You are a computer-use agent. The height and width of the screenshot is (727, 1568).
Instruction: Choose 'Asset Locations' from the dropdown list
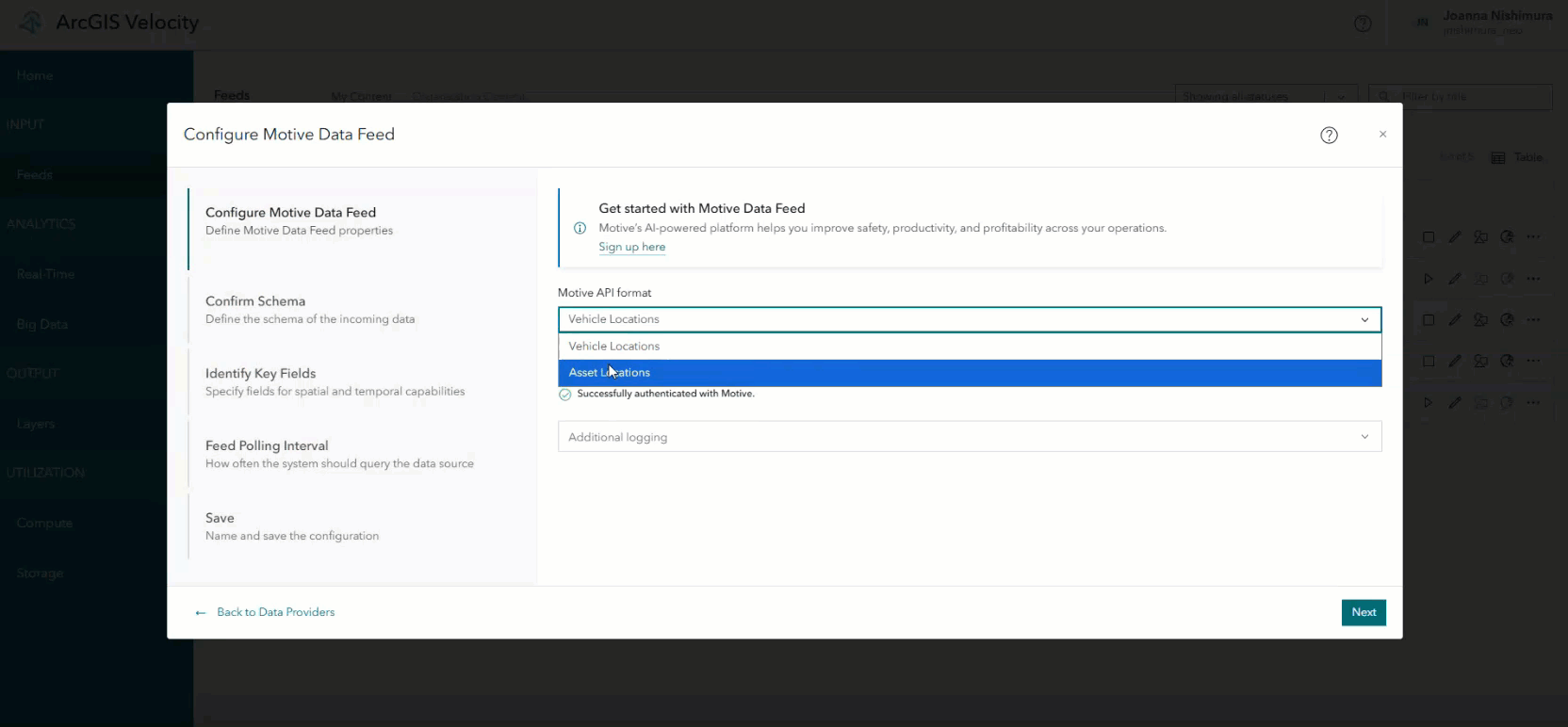coord(970,373)
